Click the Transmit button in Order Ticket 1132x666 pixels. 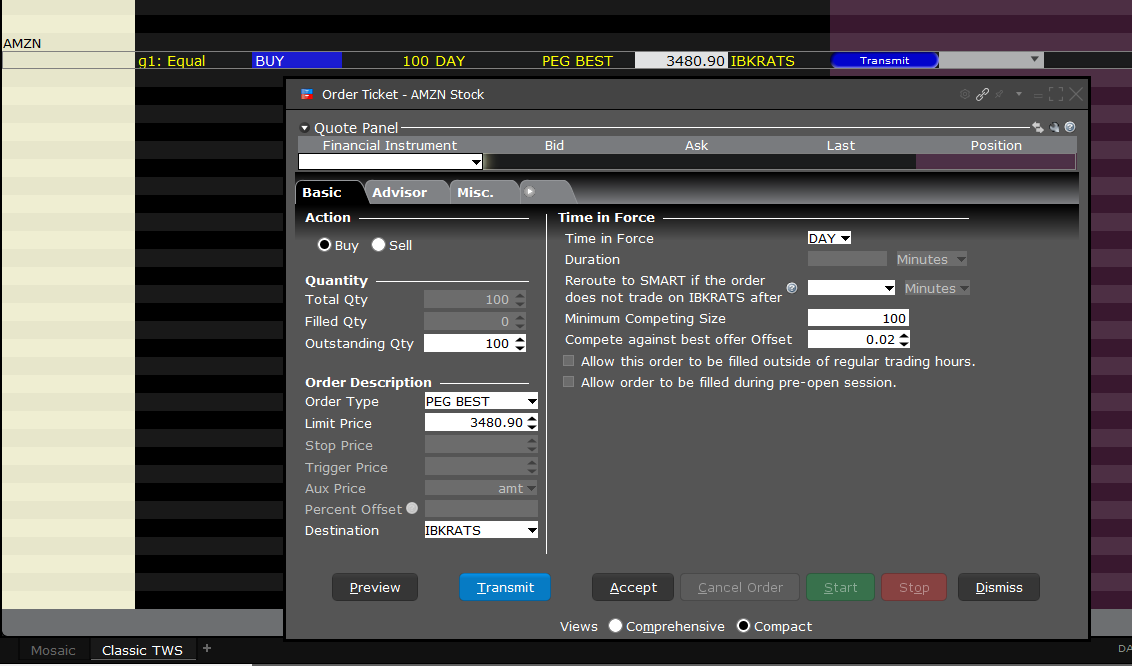pyautogui.click(x=505, y=587)
